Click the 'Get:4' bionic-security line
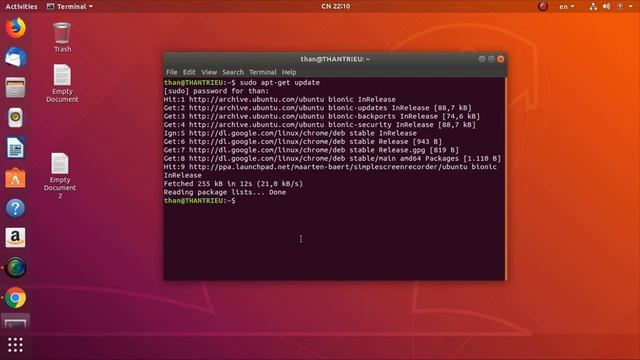The width and height of the screenshot is (640, 360). point(320,125)
